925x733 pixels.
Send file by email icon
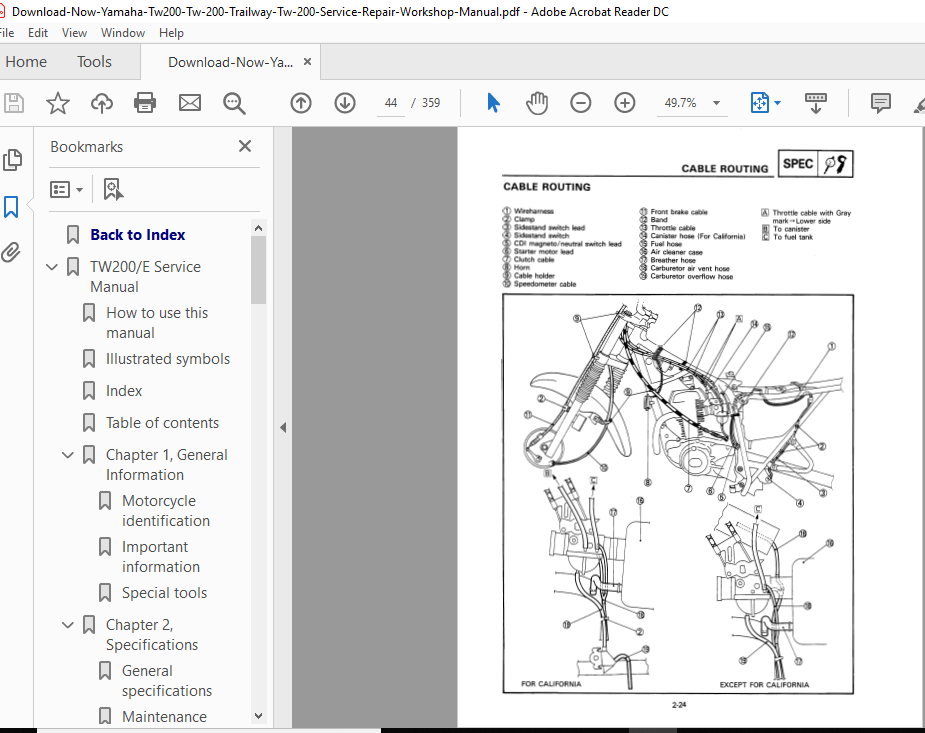[190, 103]
